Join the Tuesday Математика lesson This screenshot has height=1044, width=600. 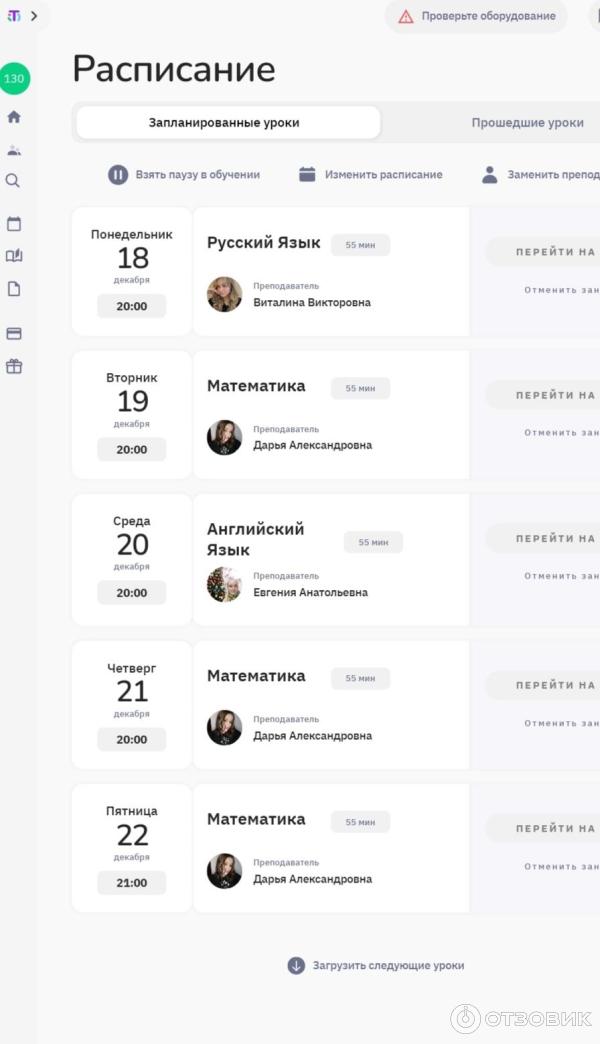[x=548, y=395]
